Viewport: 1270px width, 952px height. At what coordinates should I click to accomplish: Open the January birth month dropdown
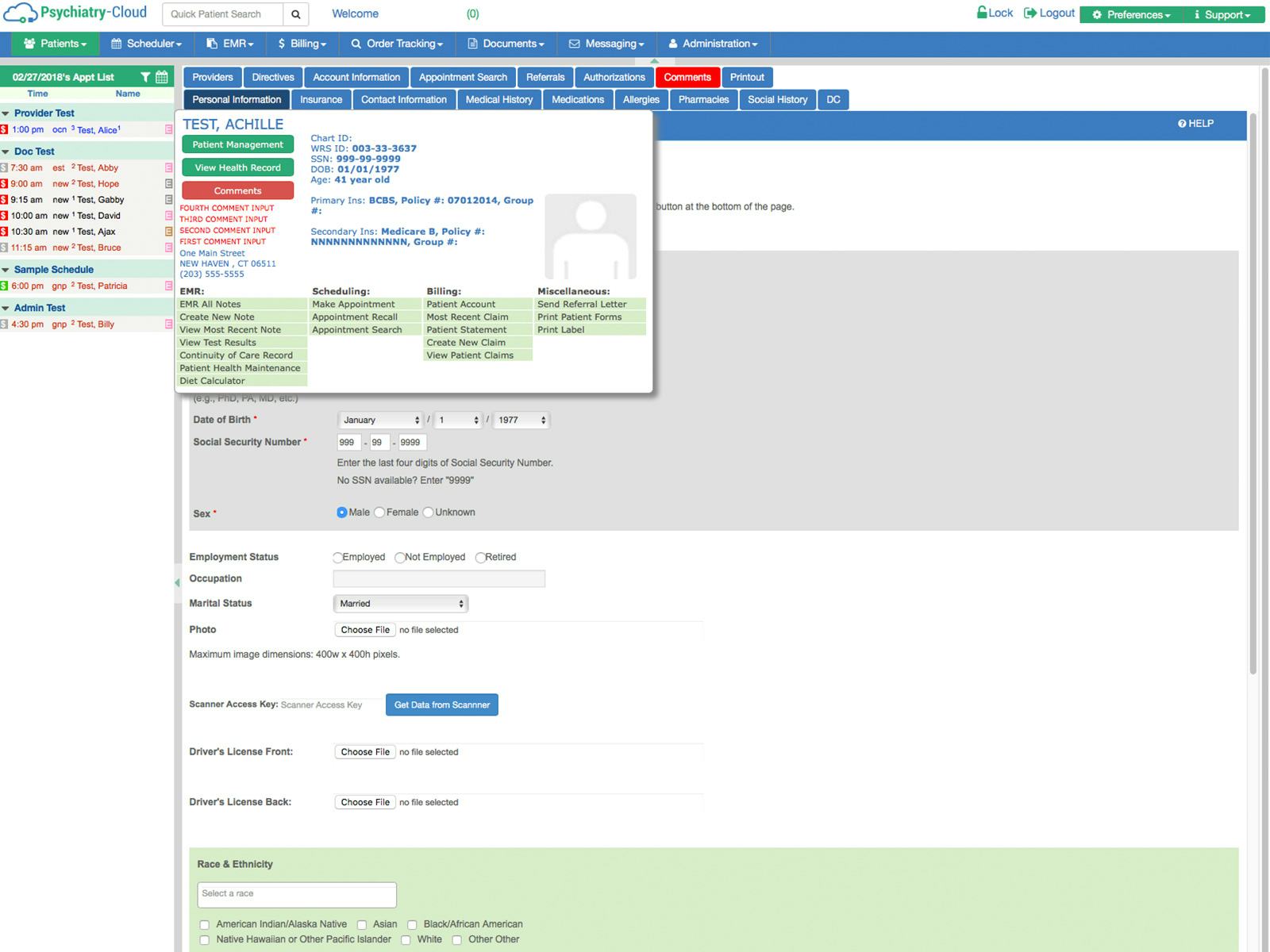(x=380, y=420)
